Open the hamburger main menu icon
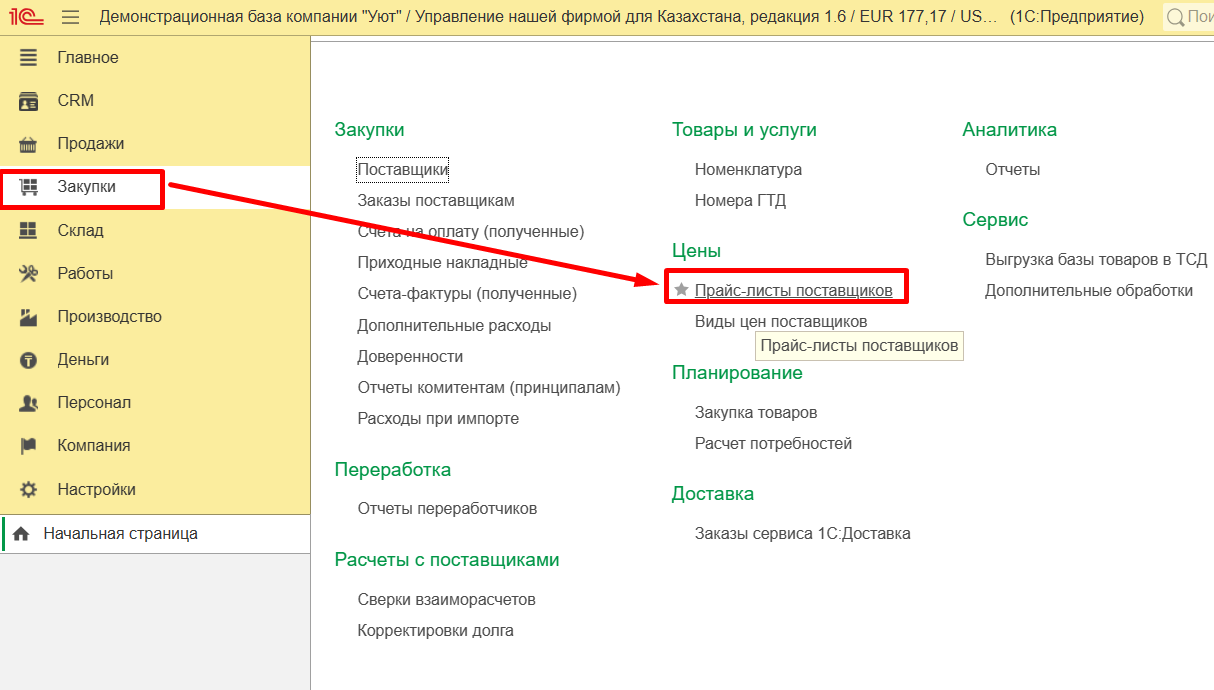Image resolution: width=1214 pixels, height=690 pixels. 70,17
